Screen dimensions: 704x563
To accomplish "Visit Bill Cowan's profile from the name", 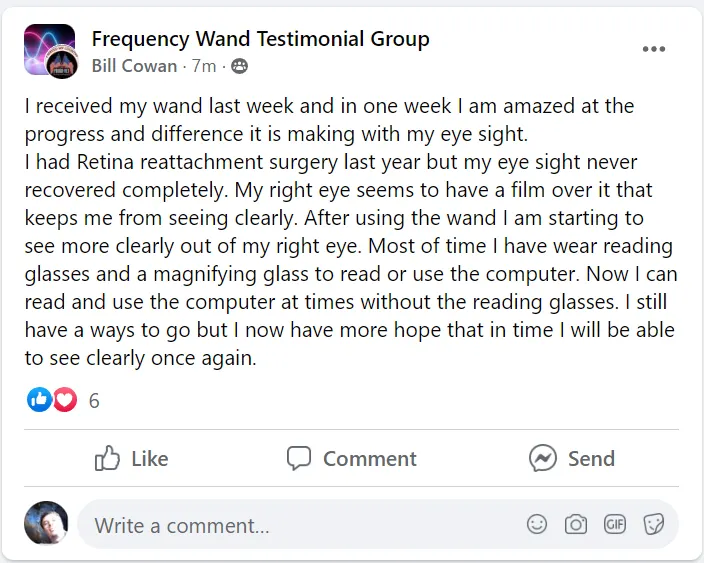I will click(x=133, y=67).
